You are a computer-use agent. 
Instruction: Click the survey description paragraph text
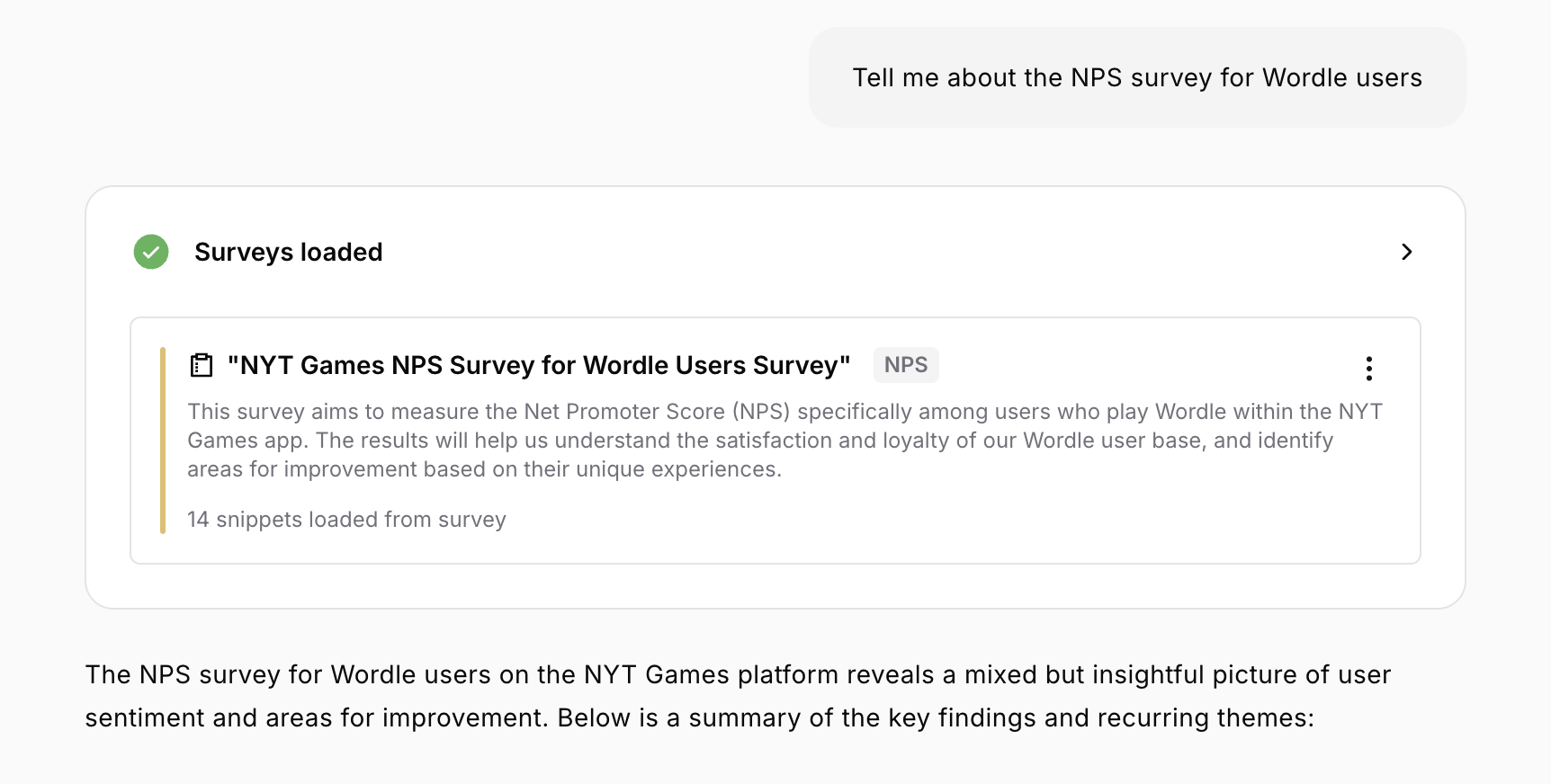[783, 440]
